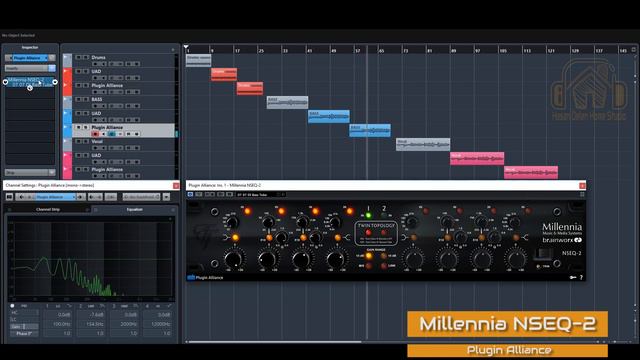The image size is (640, 360).
Task: Open NSEQ-2 preset name field
Action: pos(257,195)
